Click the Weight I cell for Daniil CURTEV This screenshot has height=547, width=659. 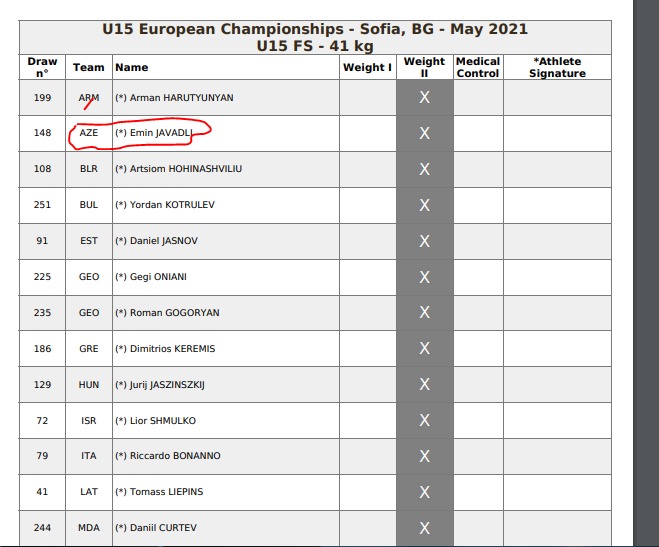click(x=368, y=529)
